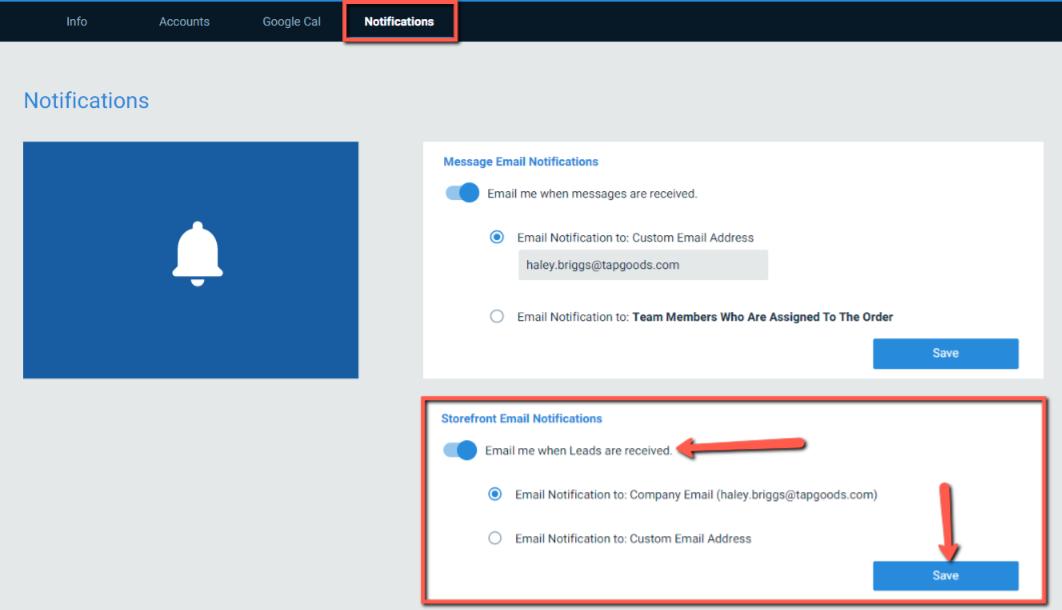Screen dimensions: 1062x610
Task: Toggle 'Email me when Leads are received'
Action: pyautogui.click(x=460, y=450)
